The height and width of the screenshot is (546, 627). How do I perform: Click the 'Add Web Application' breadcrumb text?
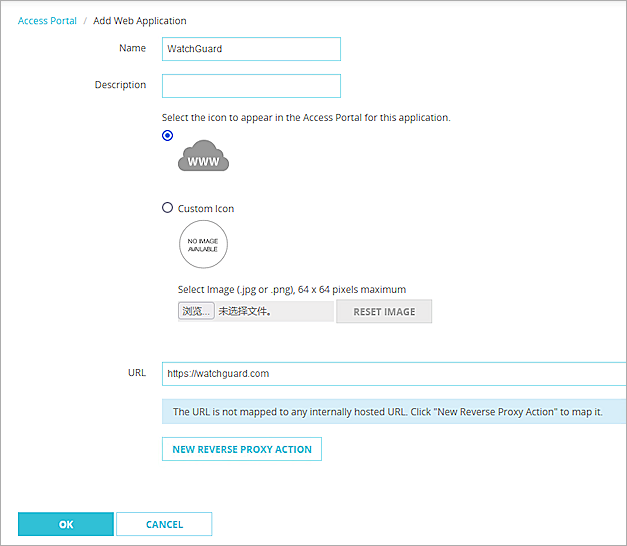coord(140,21)
